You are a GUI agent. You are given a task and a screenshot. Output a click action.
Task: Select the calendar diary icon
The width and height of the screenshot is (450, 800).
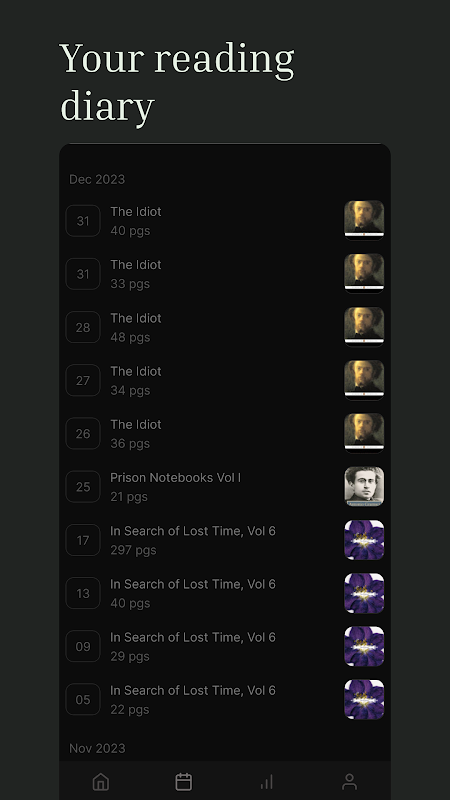pyautogui.click(x=184, y=781)
